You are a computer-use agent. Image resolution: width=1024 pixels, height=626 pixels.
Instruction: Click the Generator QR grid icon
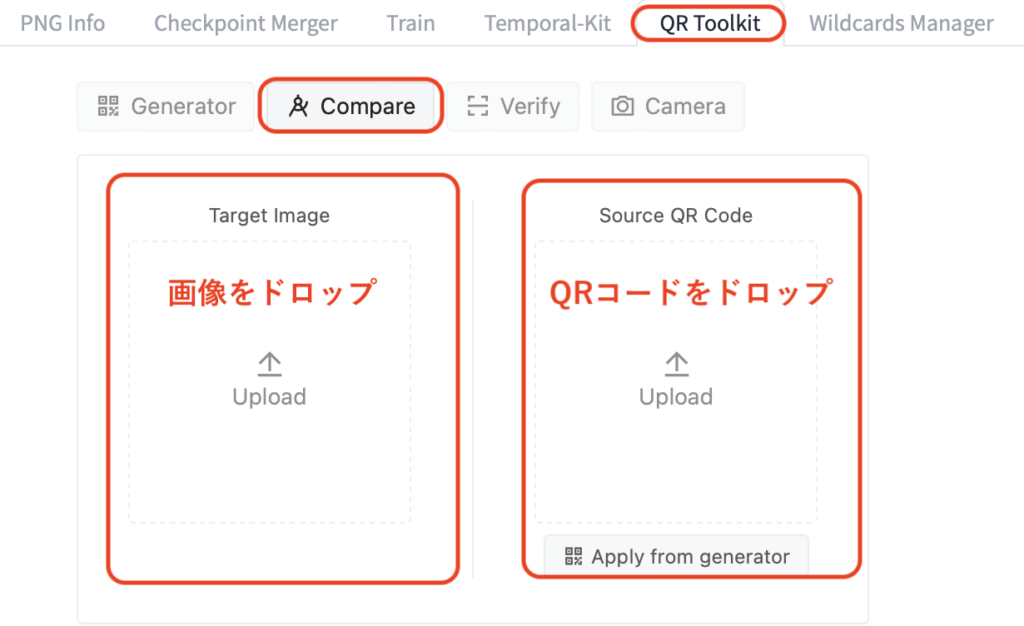[x=108, y=106]
